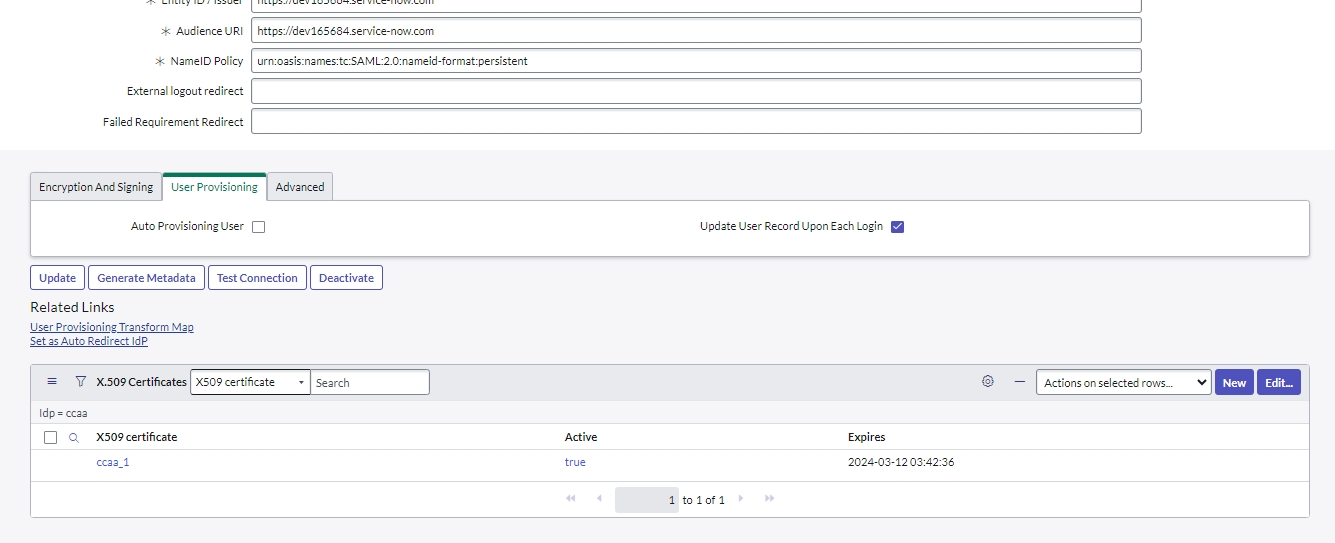Enable Auto Provisioning User checkbox
The height and width of the screenshot is (543, 1335).
(259, 227)
